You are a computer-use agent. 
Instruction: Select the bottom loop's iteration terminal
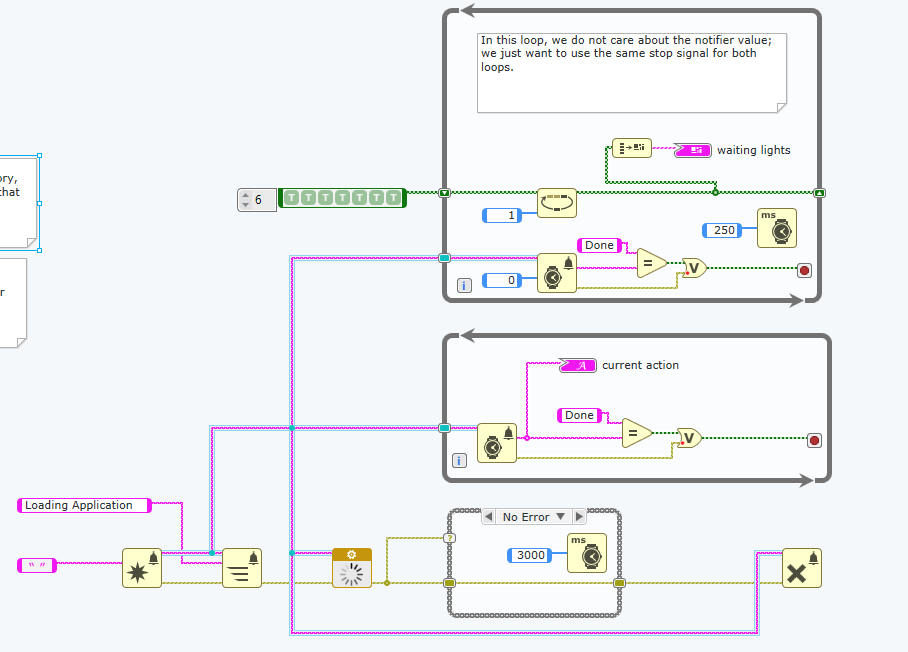(x=459, y=461)
